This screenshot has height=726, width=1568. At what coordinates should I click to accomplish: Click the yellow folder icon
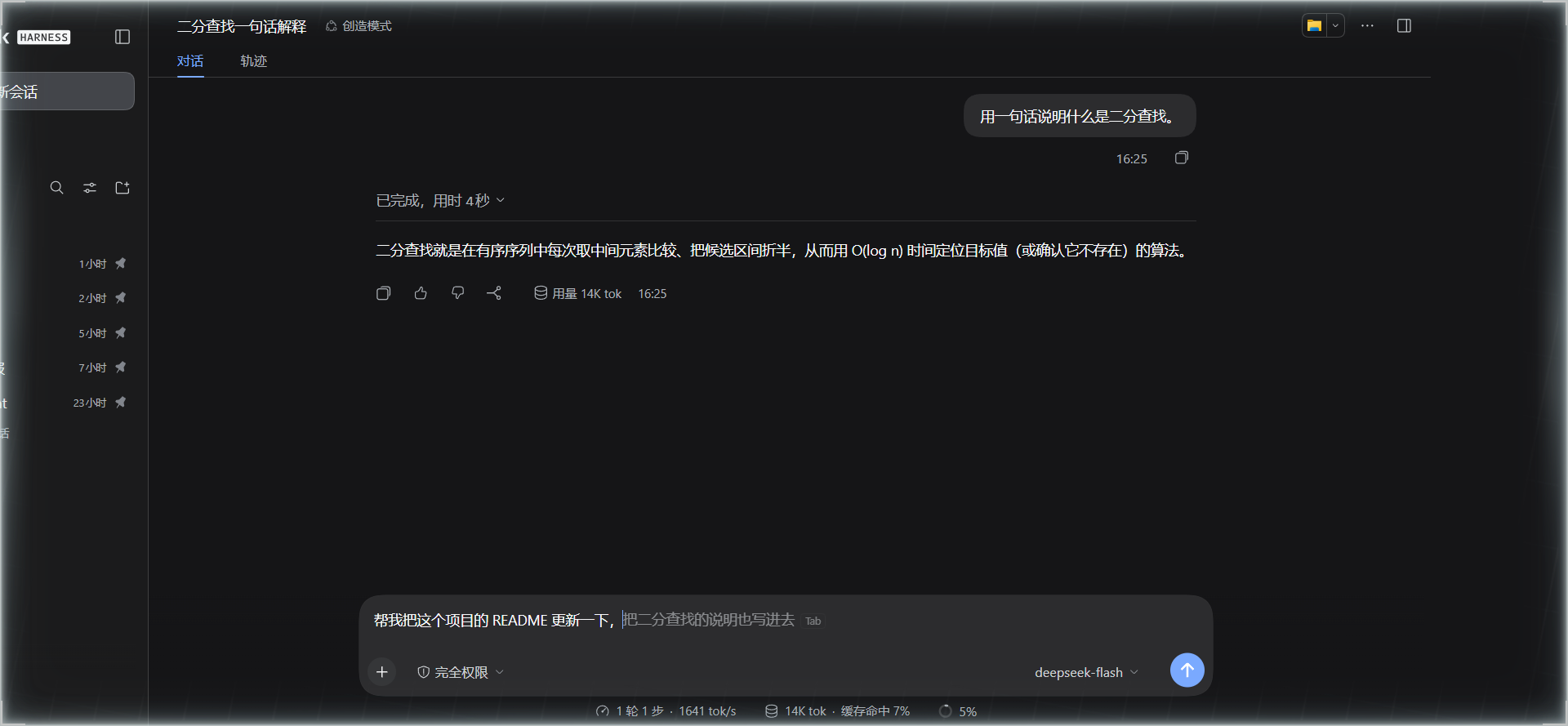point(1314,26)
